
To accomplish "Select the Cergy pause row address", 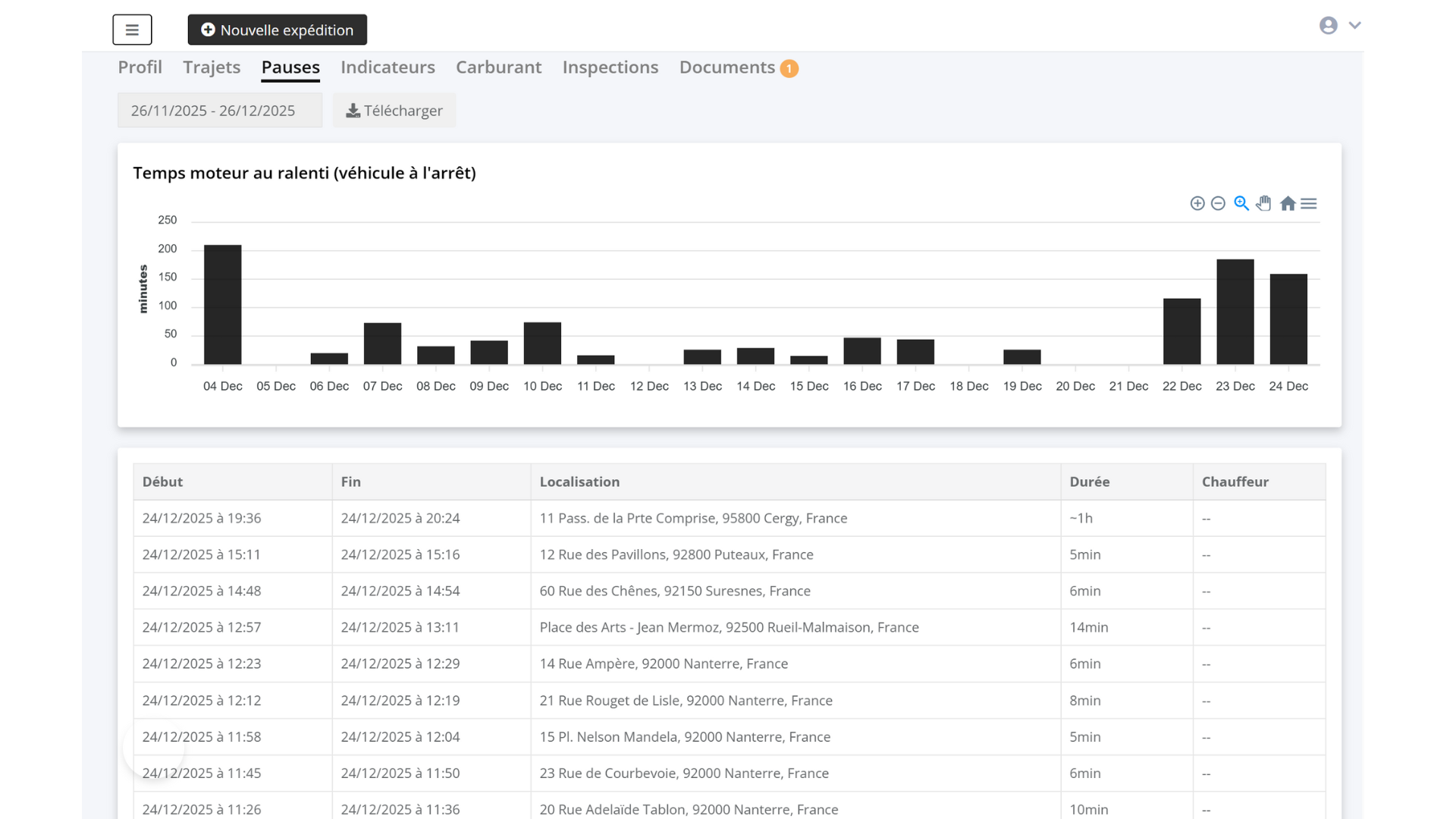I will (693, 518).
